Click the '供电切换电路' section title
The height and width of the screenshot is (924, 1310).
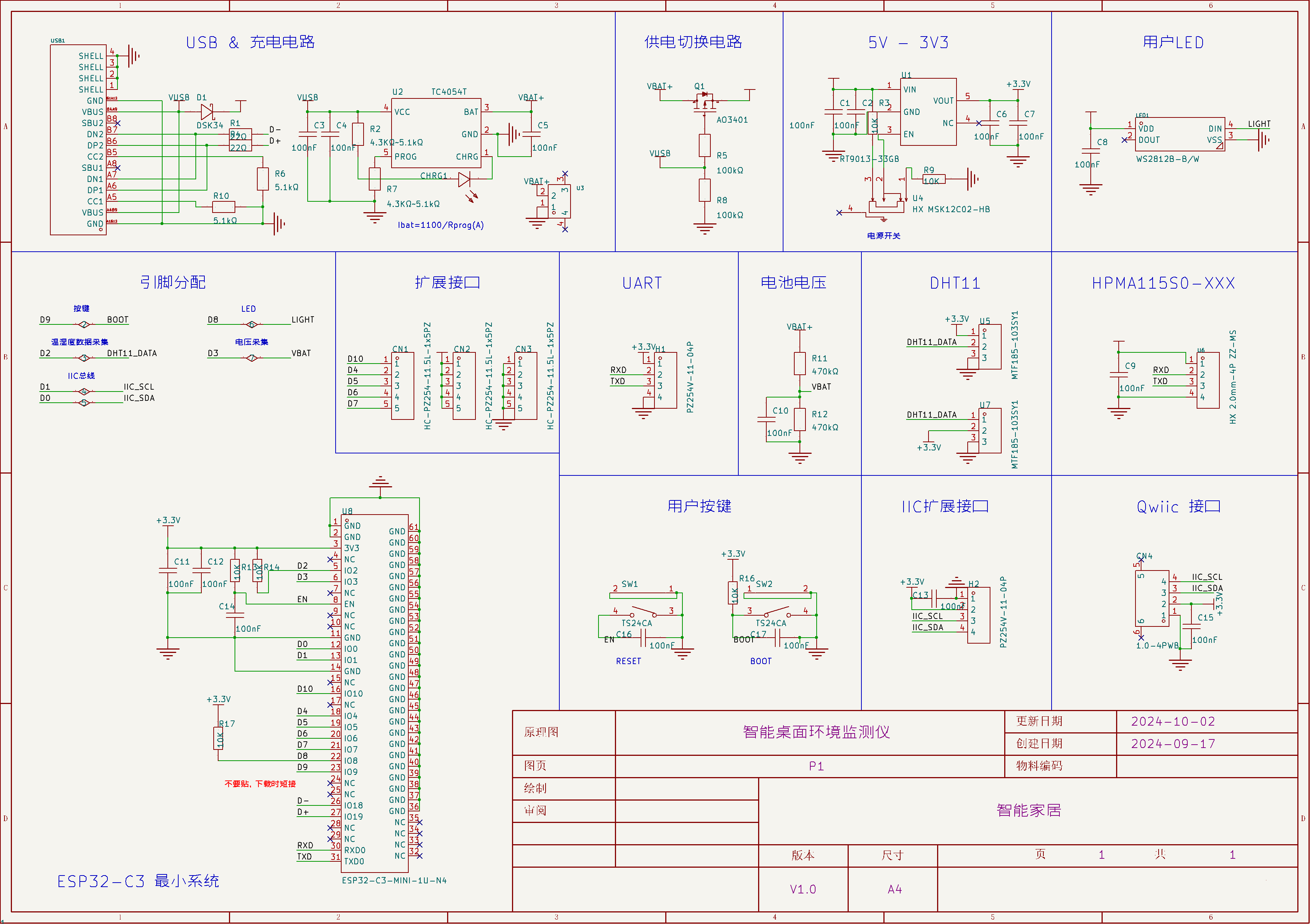tap(692, 42)
